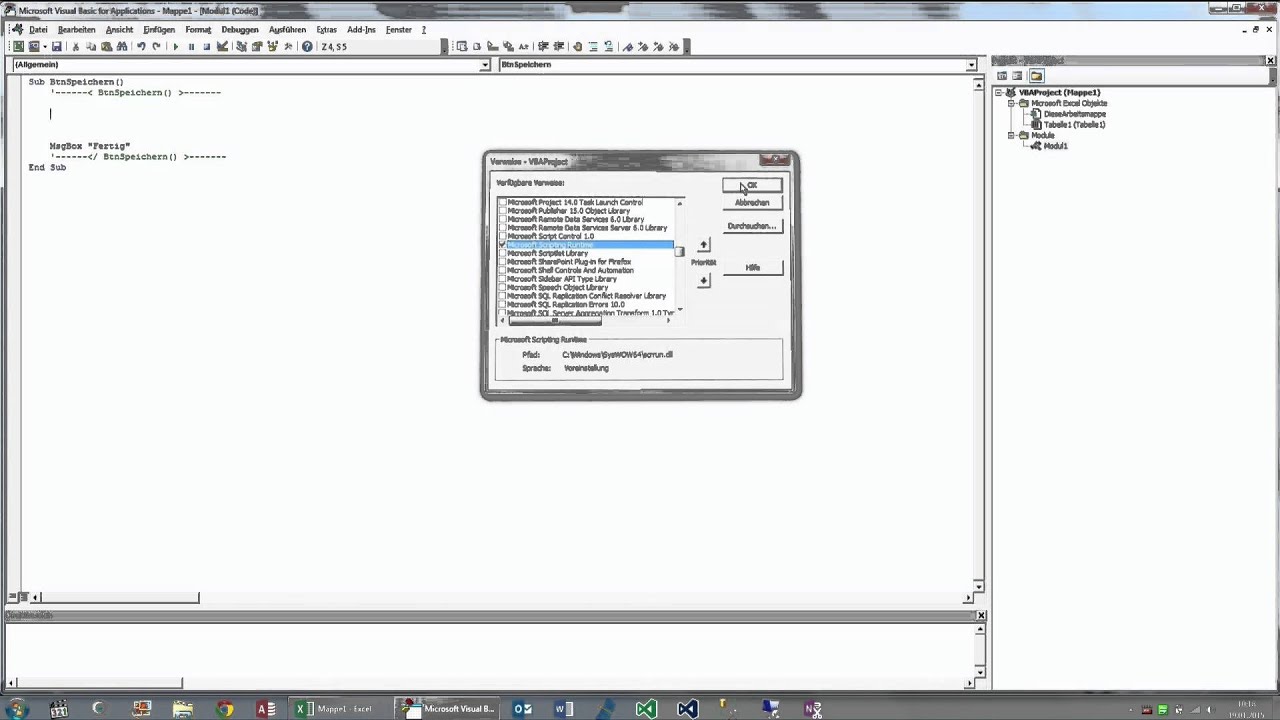The height and width of the screenshot is (720, 1280).
Task: Click the Break pause toolbar icon
Action: click(191, 46)
